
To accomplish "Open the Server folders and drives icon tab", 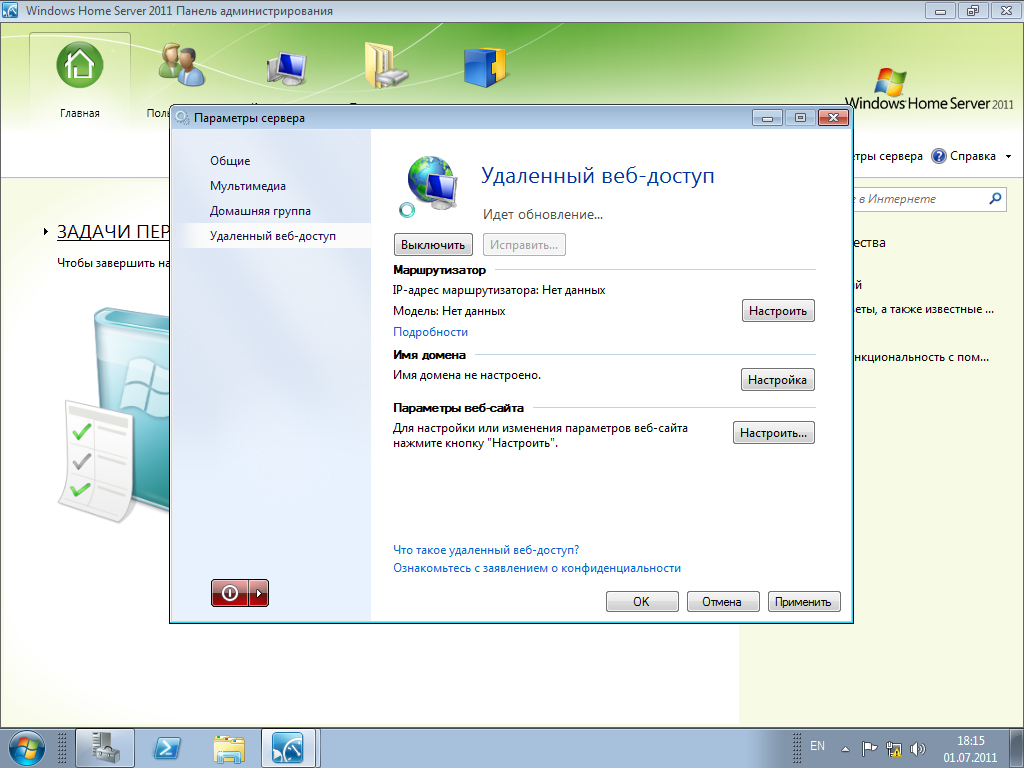I will click(385, 65).
